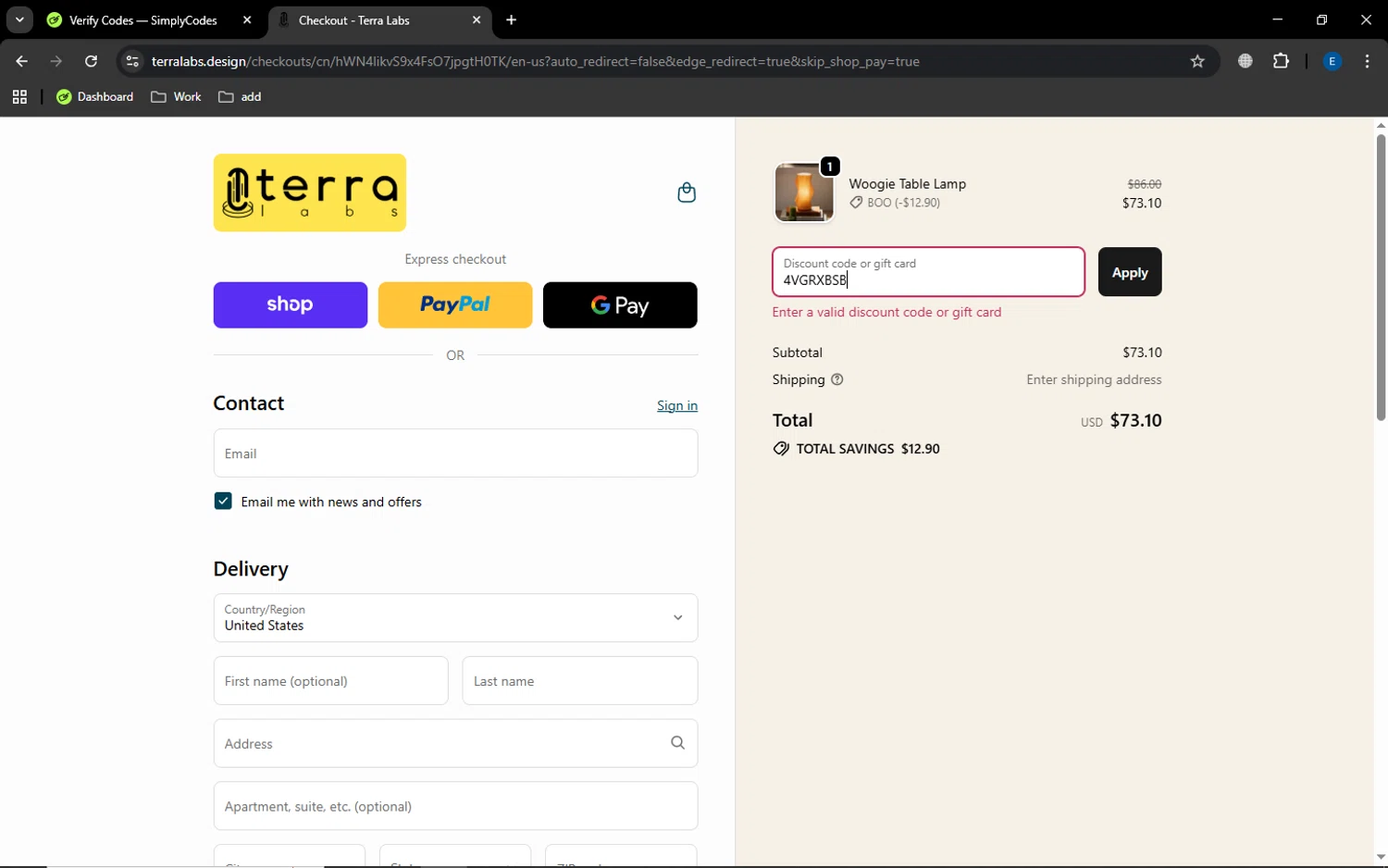Go back to the previous page
This screenshot has width=1388, height=868.
[x=21, y=61]
